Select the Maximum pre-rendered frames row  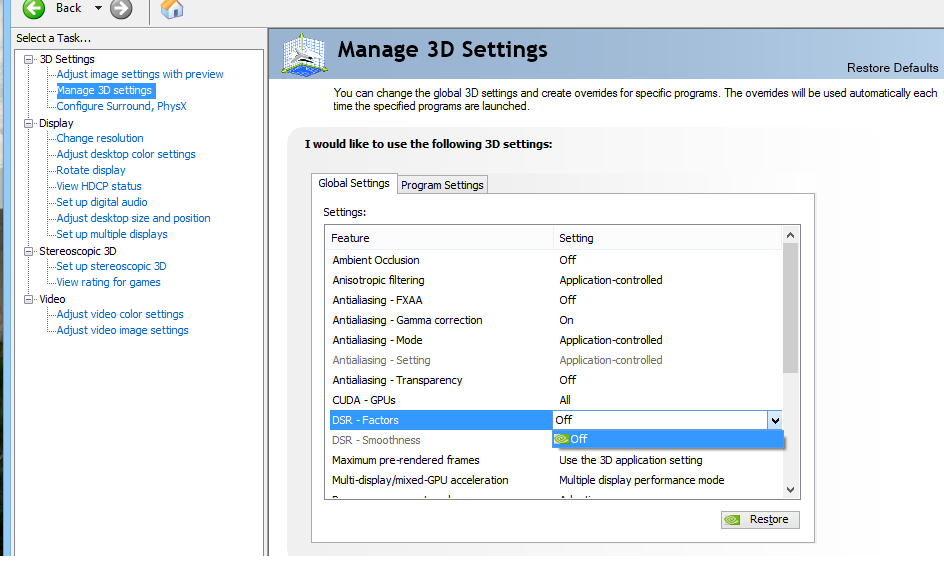click(x=554, y=460)
